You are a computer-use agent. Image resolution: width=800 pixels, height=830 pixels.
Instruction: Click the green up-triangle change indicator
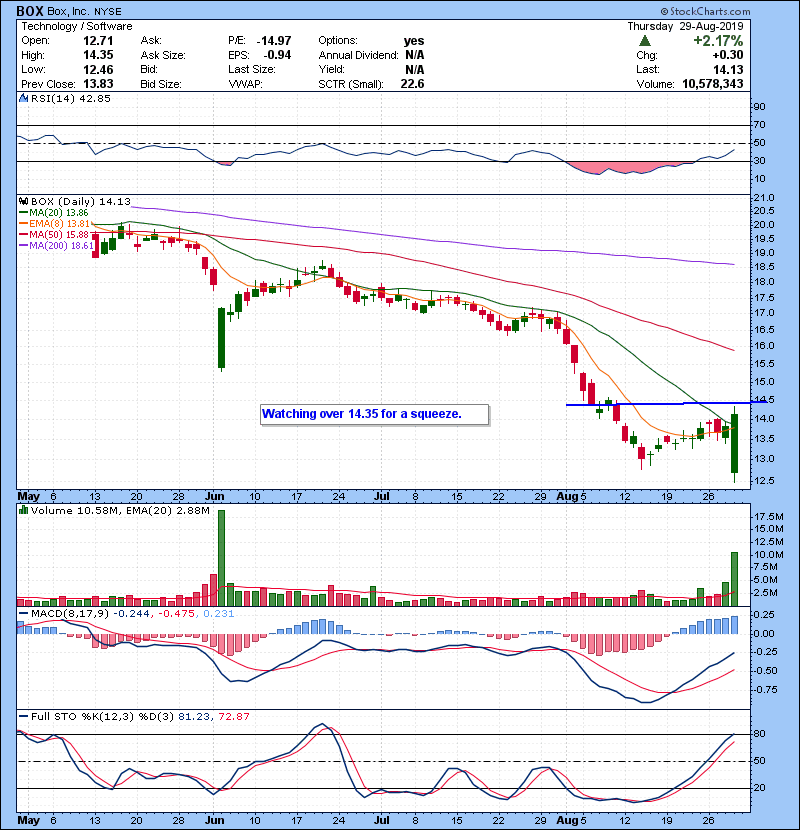click(x=644, y=41)
